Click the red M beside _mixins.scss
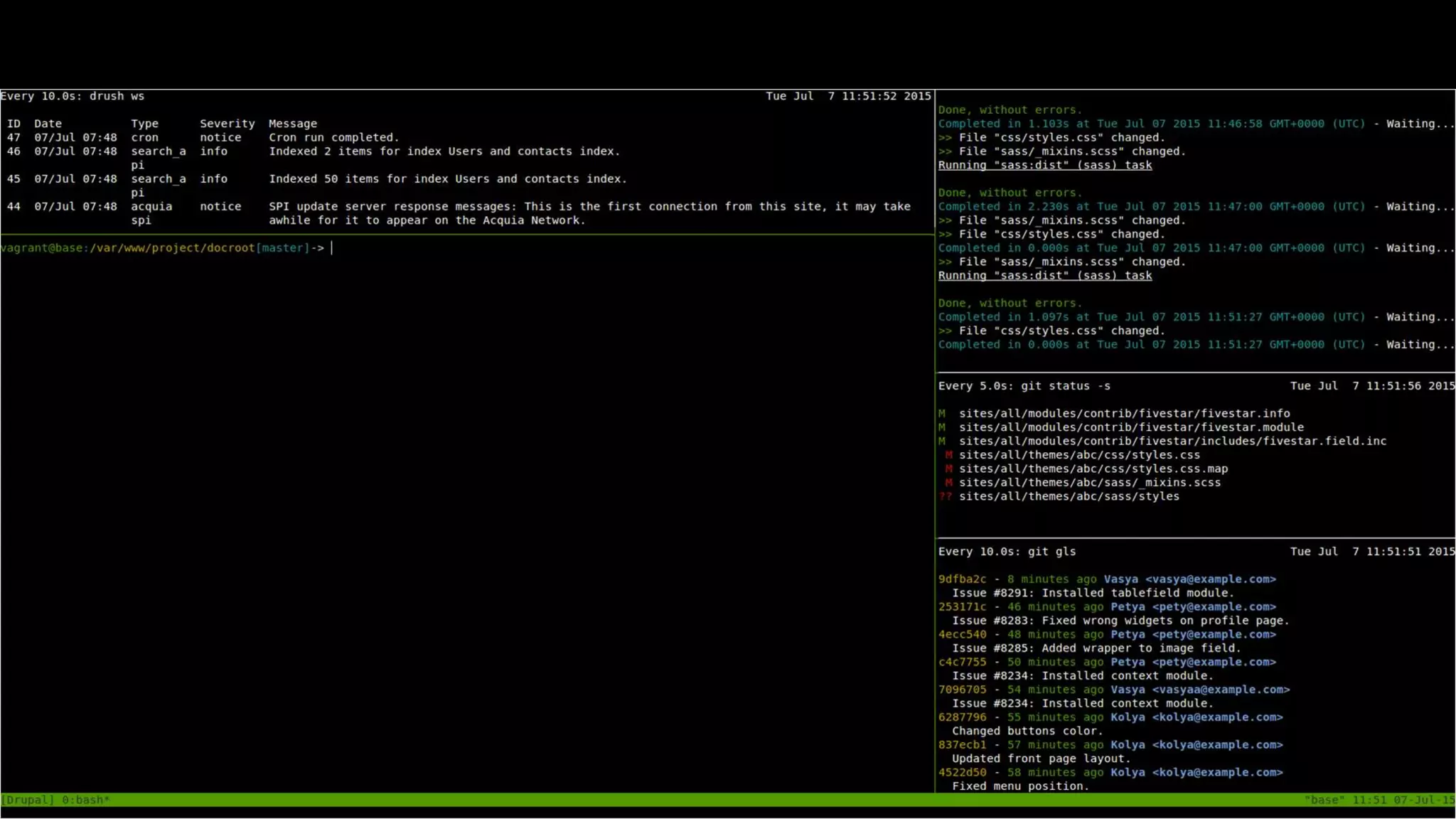This screenshot has height=819, width=1456. point(948,483)
